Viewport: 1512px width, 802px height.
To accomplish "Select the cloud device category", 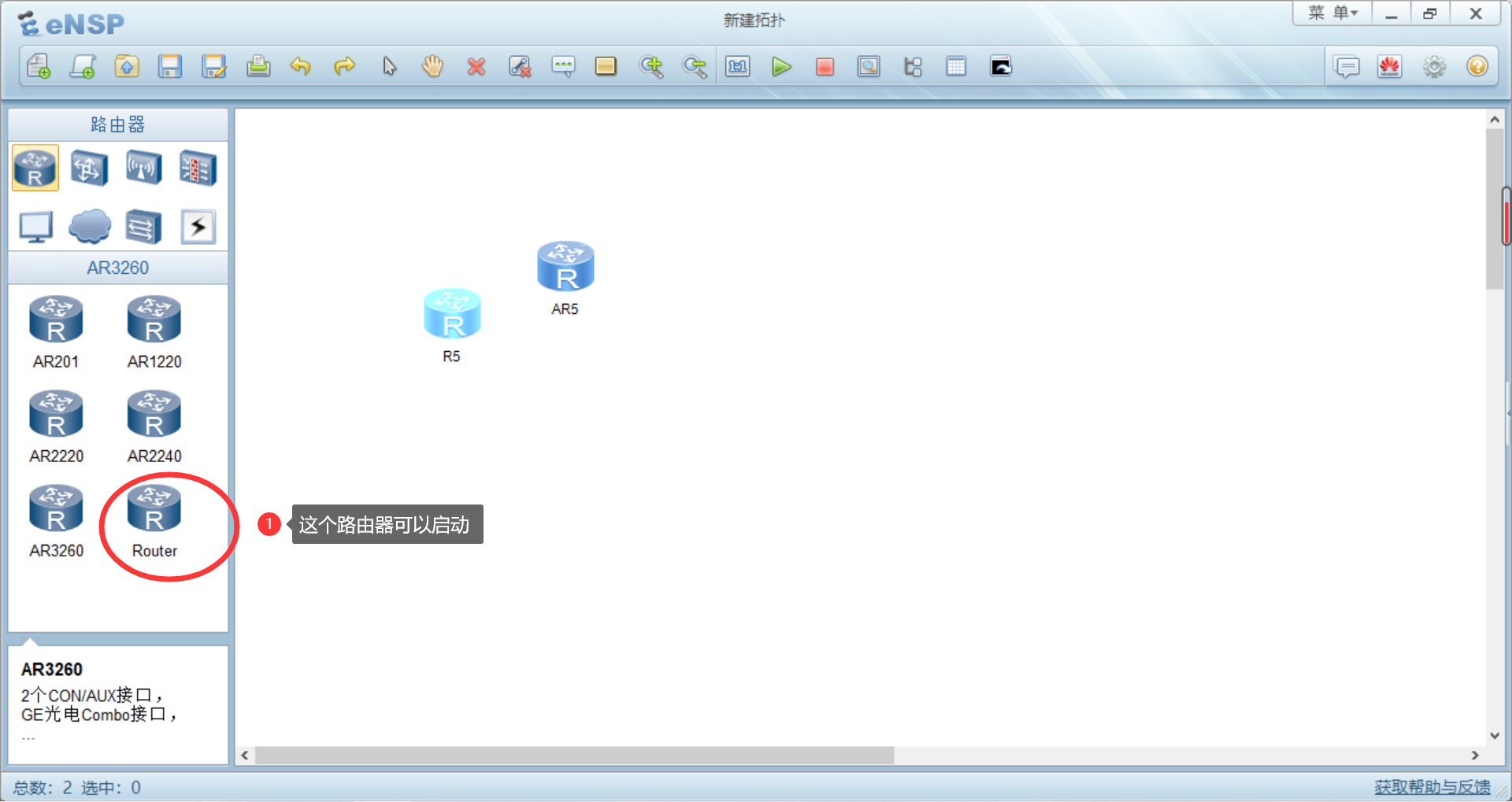I will click(x=89, y=227).
